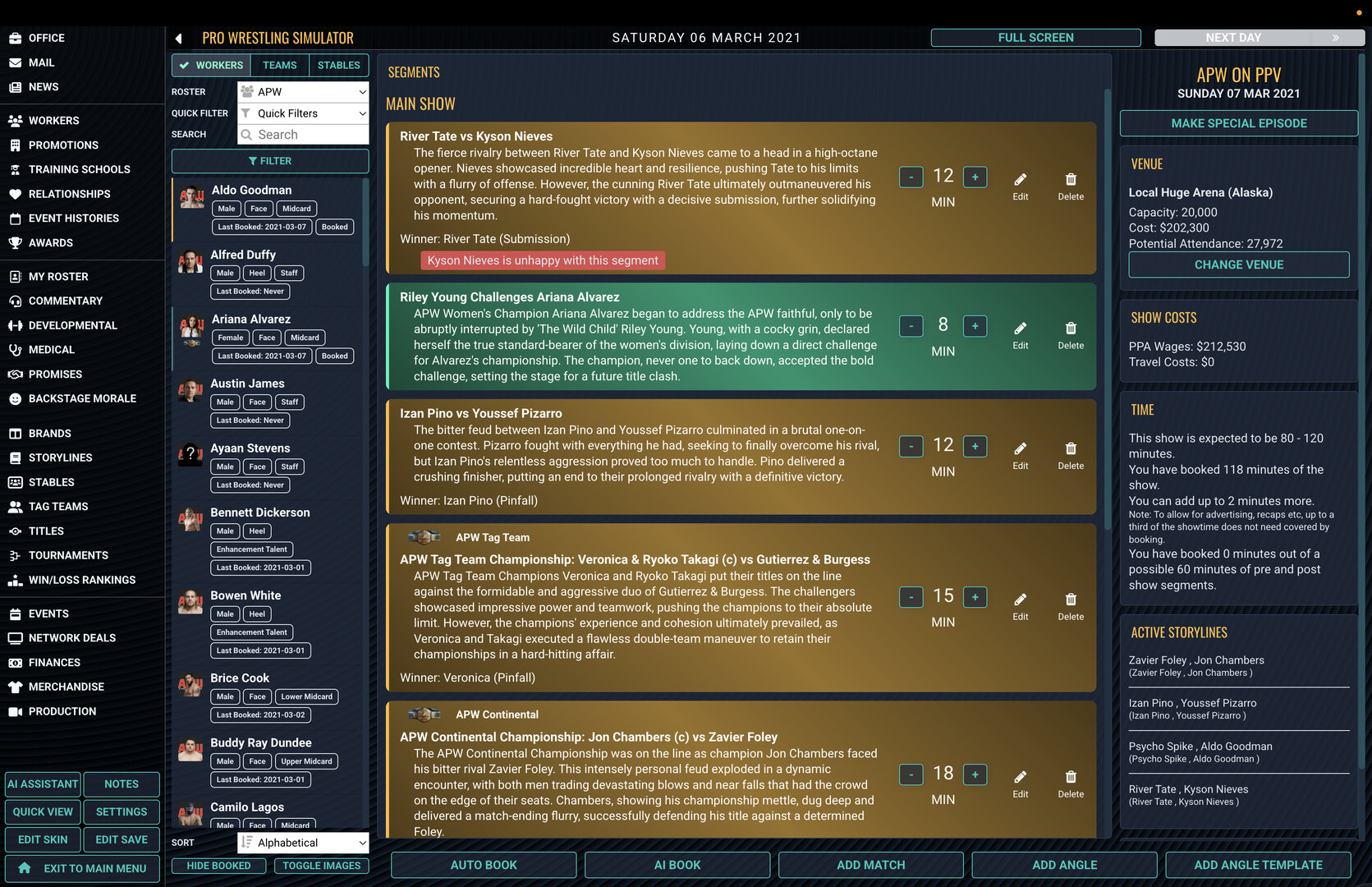Expand the Quick Filters dropdown

[x=303, y=113]
